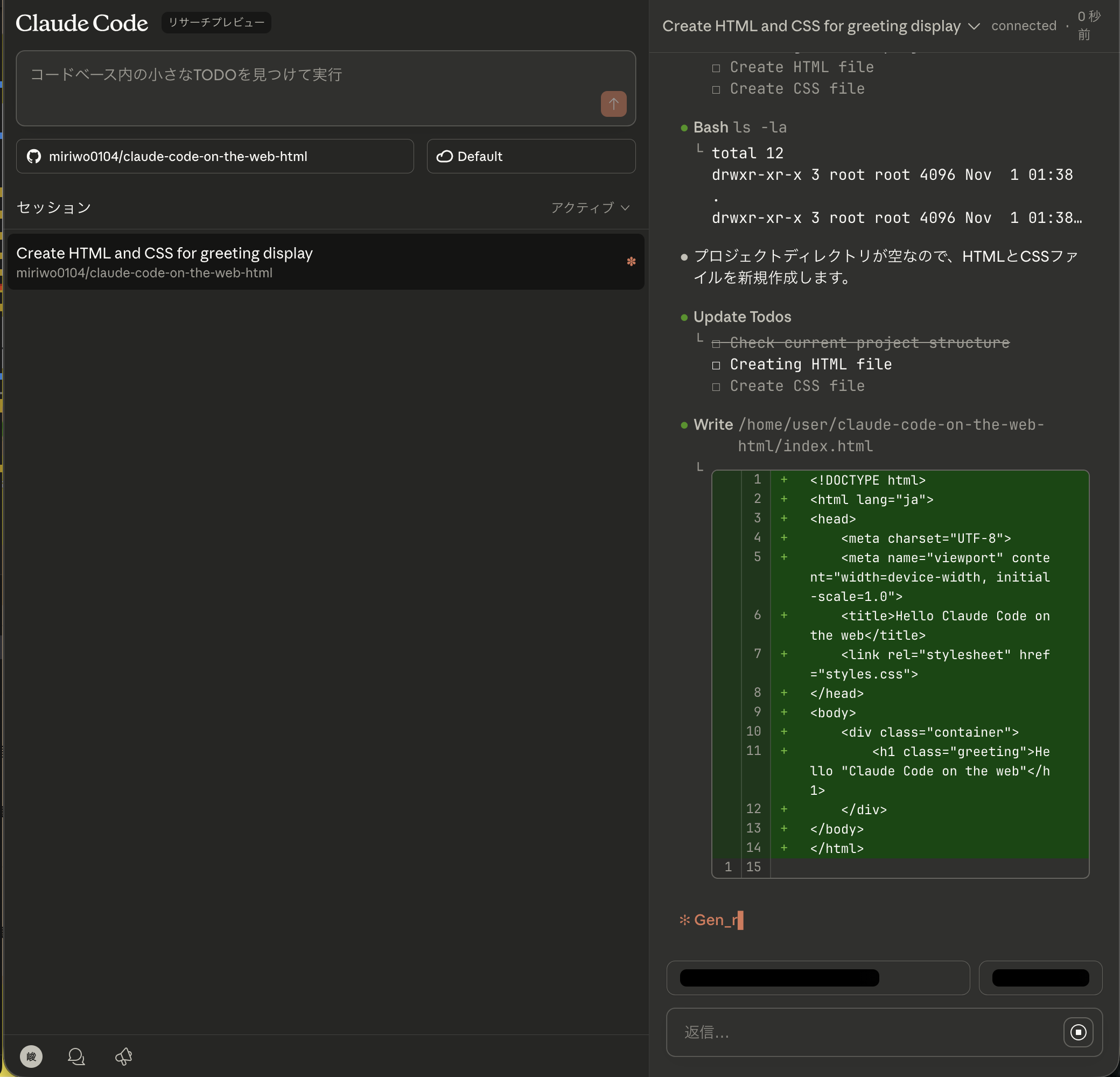This screenshot has height=1077, width=1120.
Task: Open the Default environment selector
Action: 530,156
